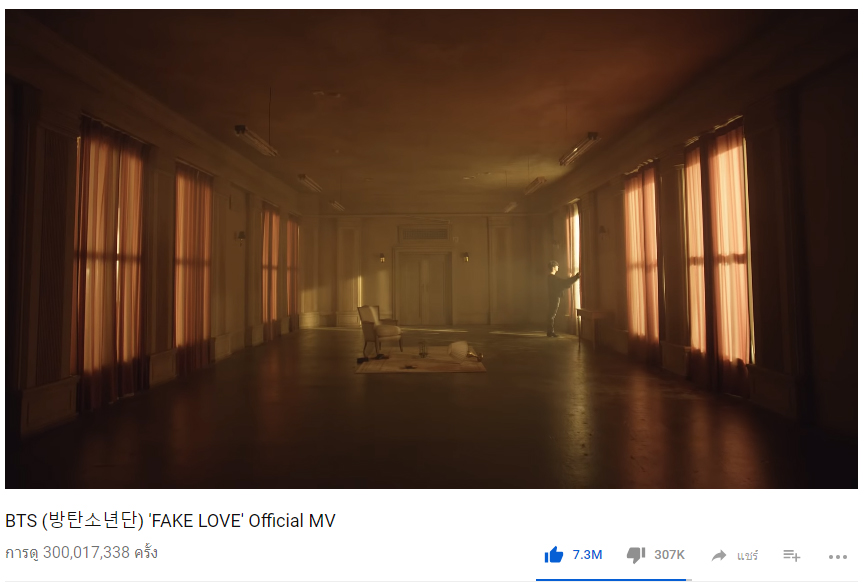Screen dimensions: 864x584
Task: Click the rightmost bright curtained window
Action: point(719,249)
